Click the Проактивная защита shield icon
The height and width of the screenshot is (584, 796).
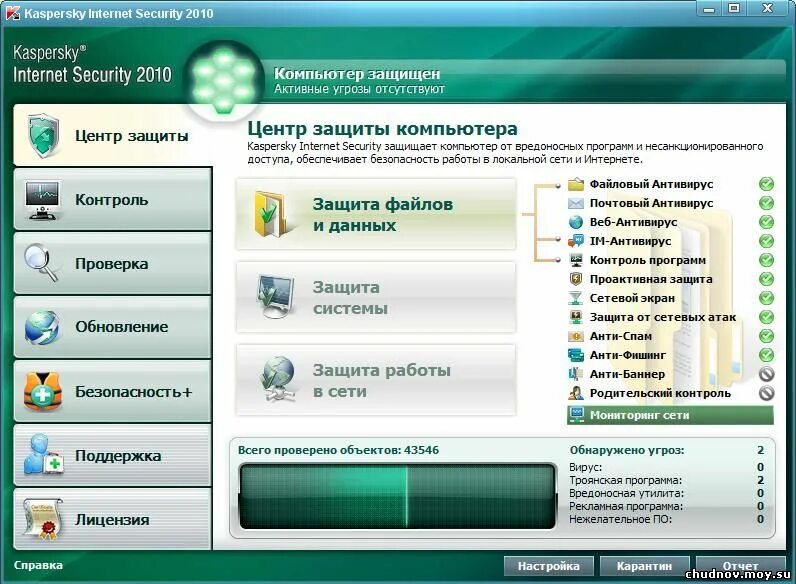point(576,279)
